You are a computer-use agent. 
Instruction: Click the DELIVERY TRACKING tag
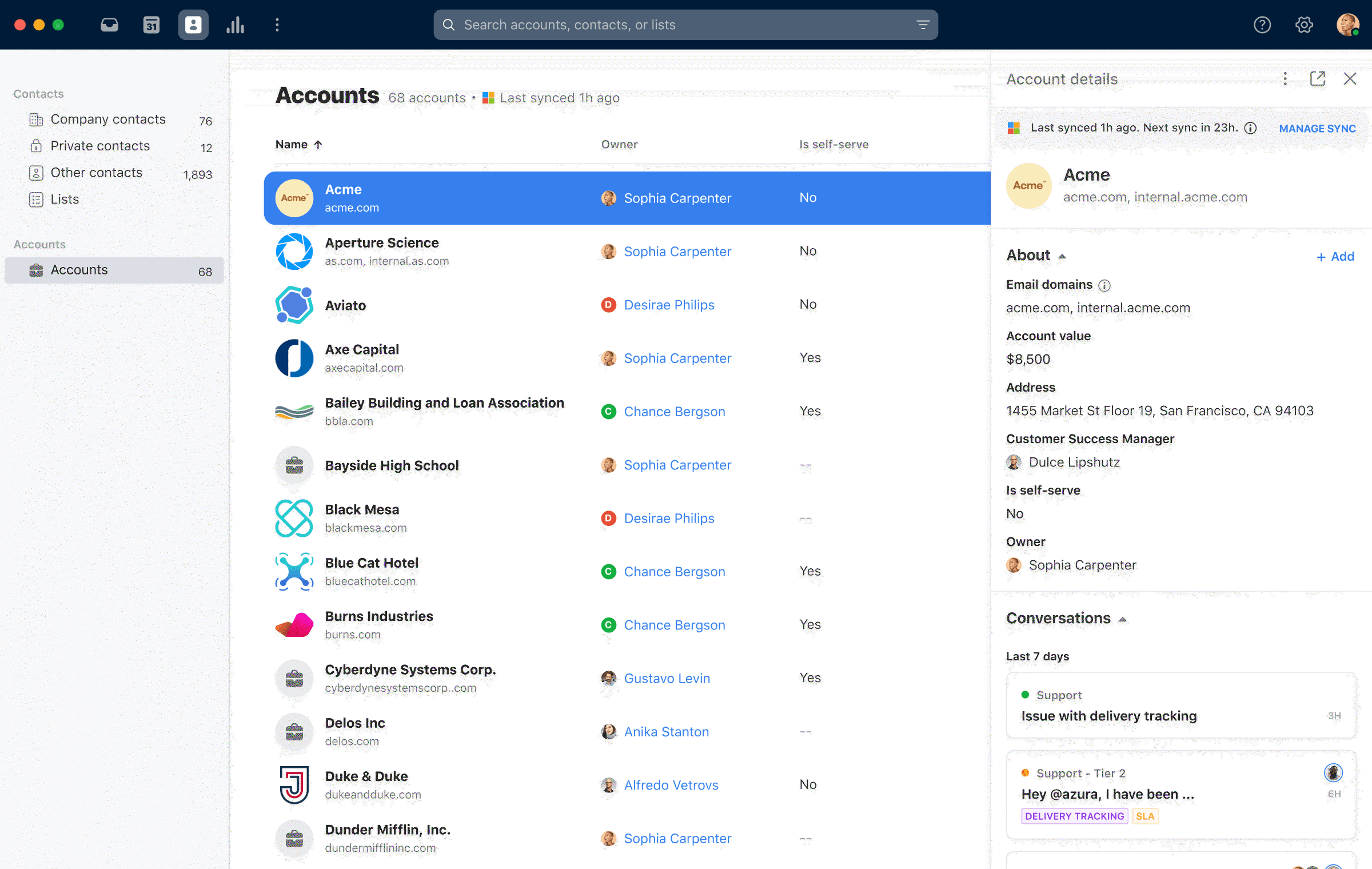click(x=1074, y=816)
